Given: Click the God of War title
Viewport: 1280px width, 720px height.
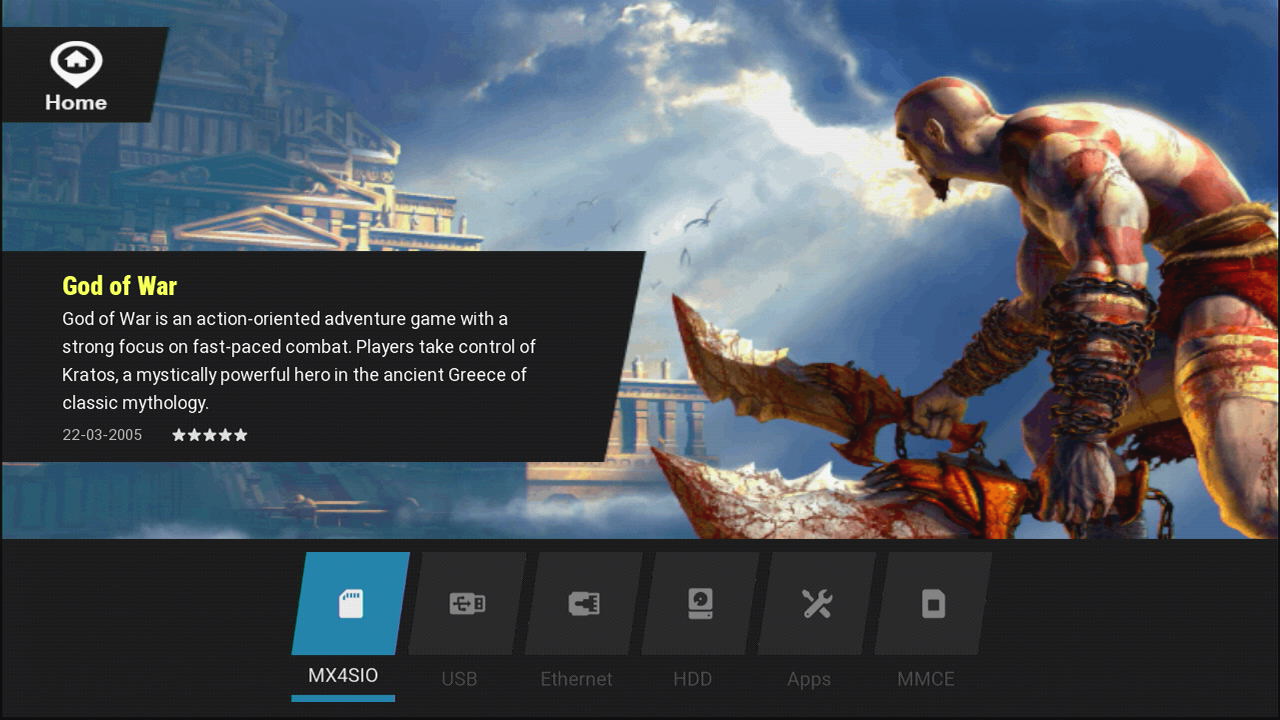Looking at the screenshot, I should 119,286.
